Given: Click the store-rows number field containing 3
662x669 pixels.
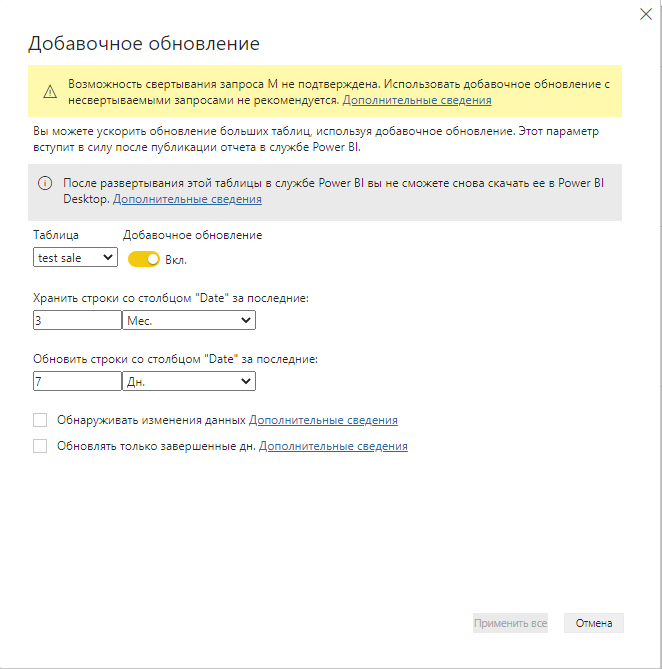Looking at the screenshot, I should (x=78, y=320).
